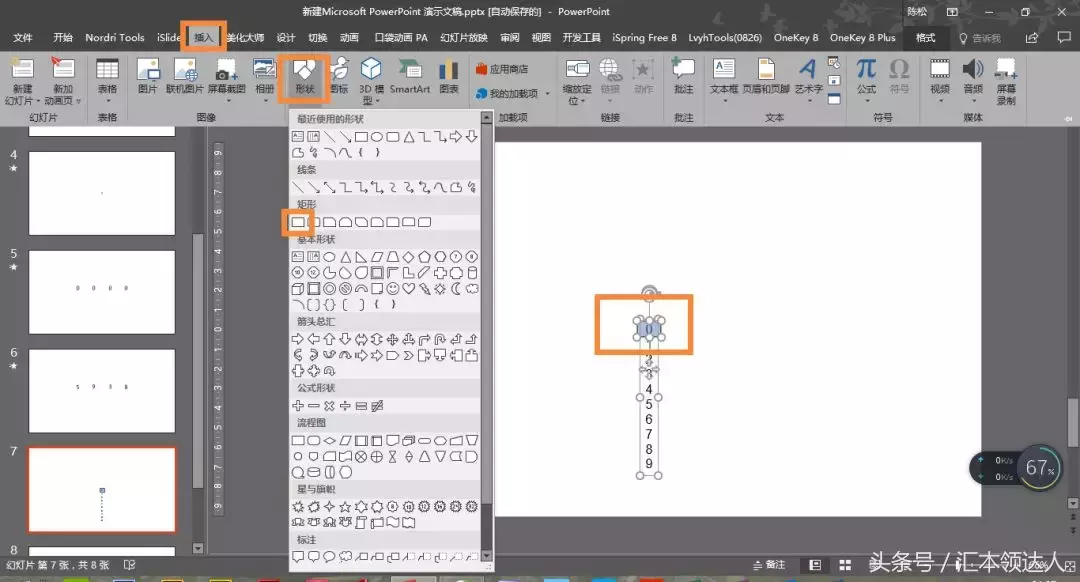The width and height of the screenshot is (1080, 582).
Task: Choose the sun shape
Action: (x=440, y=289)
